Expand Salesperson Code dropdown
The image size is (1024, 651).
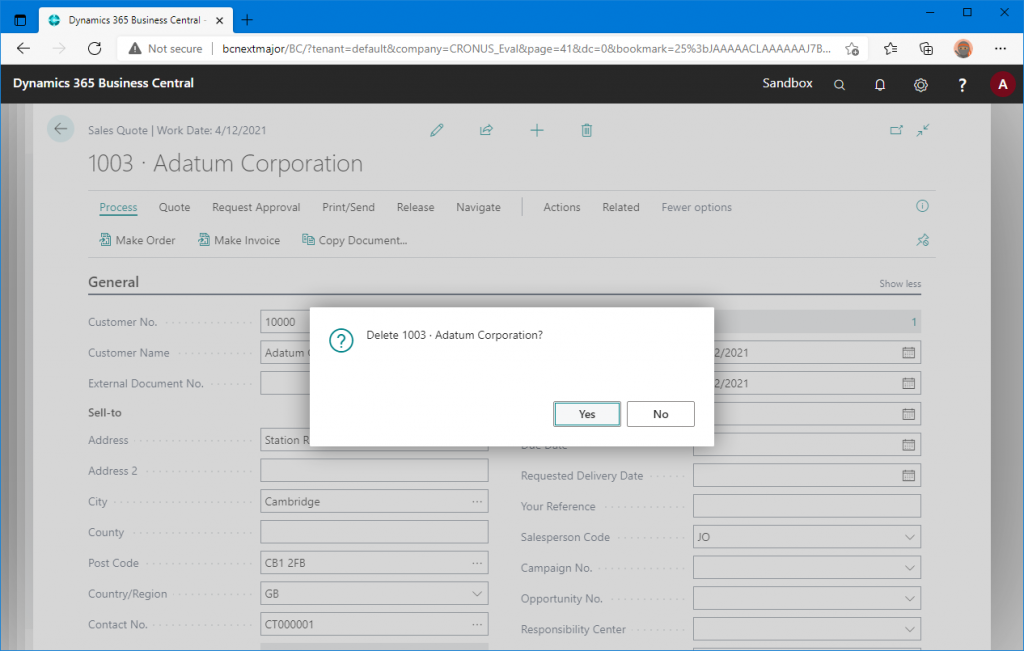pos(909,537)
